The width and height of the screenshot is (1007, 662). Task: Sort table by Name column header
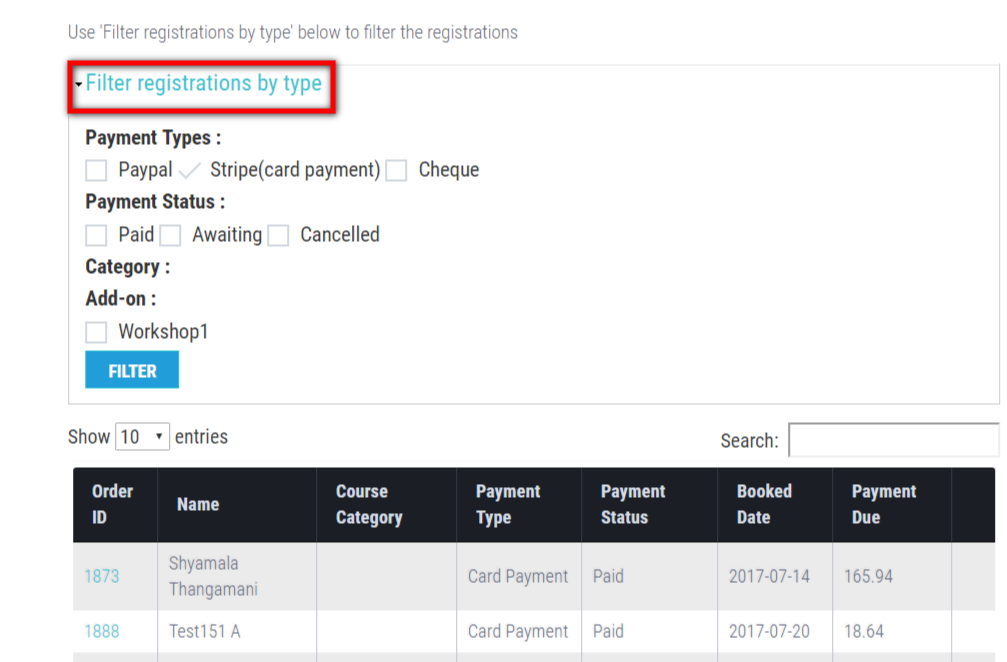237,505
